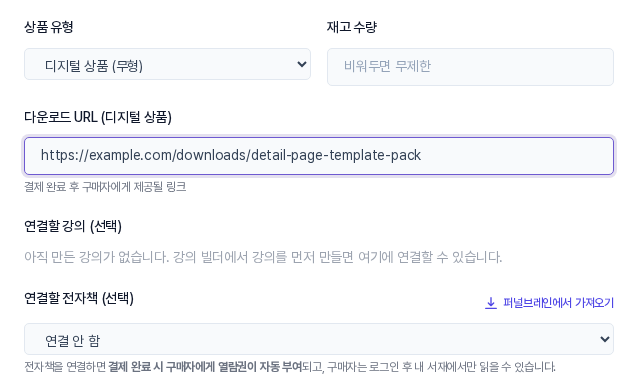Click the 연결할 강의 (선택) label

(x=73, y=226)
